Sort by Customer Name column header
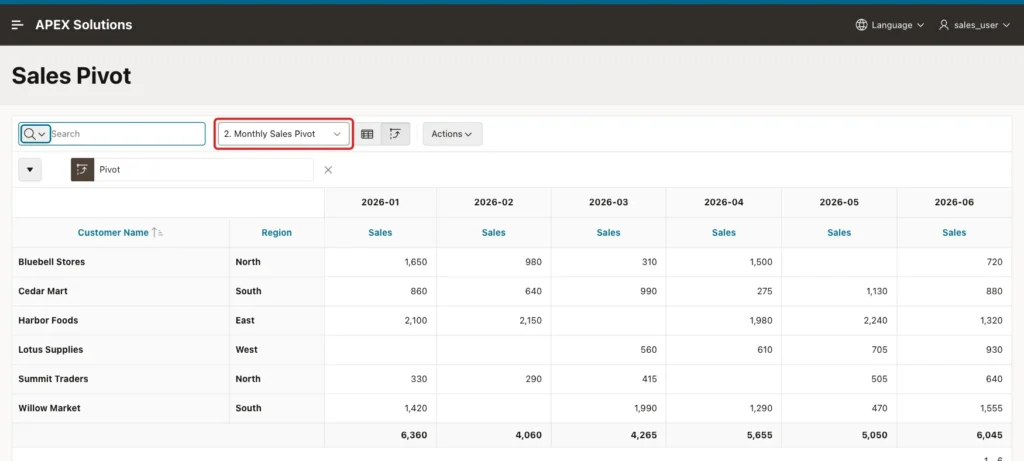The width and height of the screenshot is (1024, 461). [x=113, y=232]
